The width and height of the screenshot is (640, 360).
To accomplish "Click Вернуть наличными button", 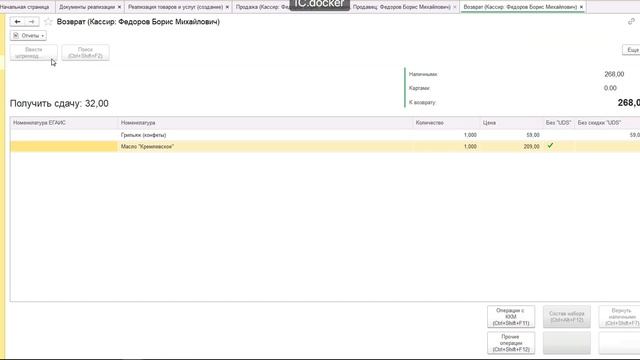I will [x=620, y=317].
